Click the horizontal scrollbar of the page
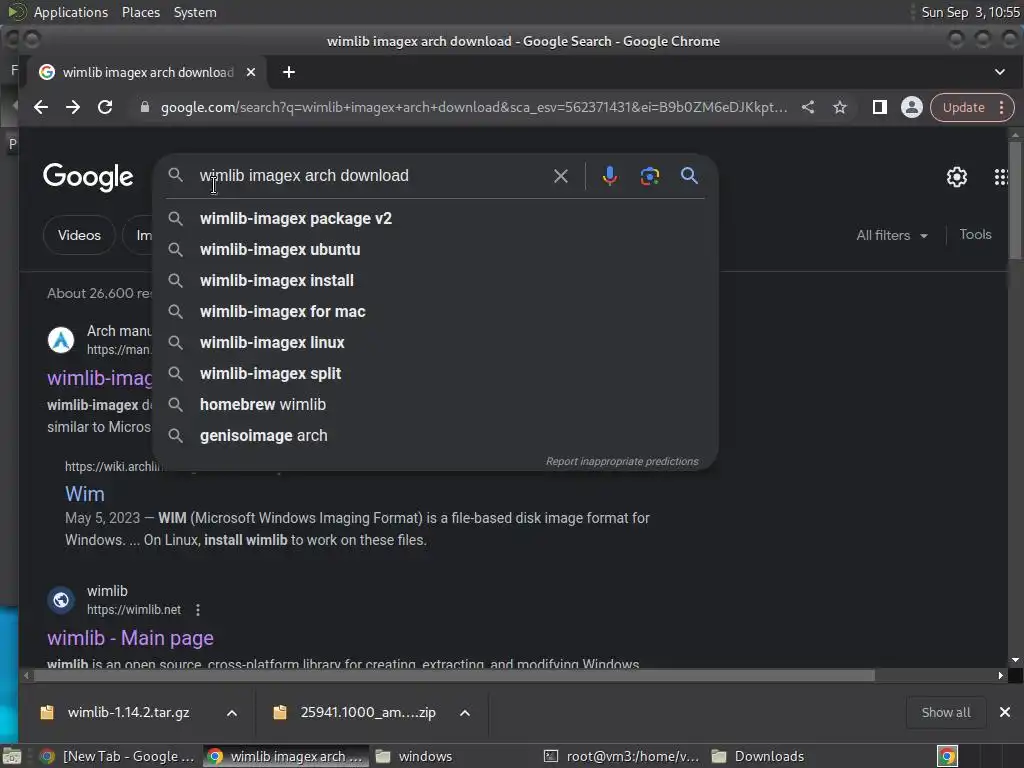The image size is (1024, 768). point(454,675)
